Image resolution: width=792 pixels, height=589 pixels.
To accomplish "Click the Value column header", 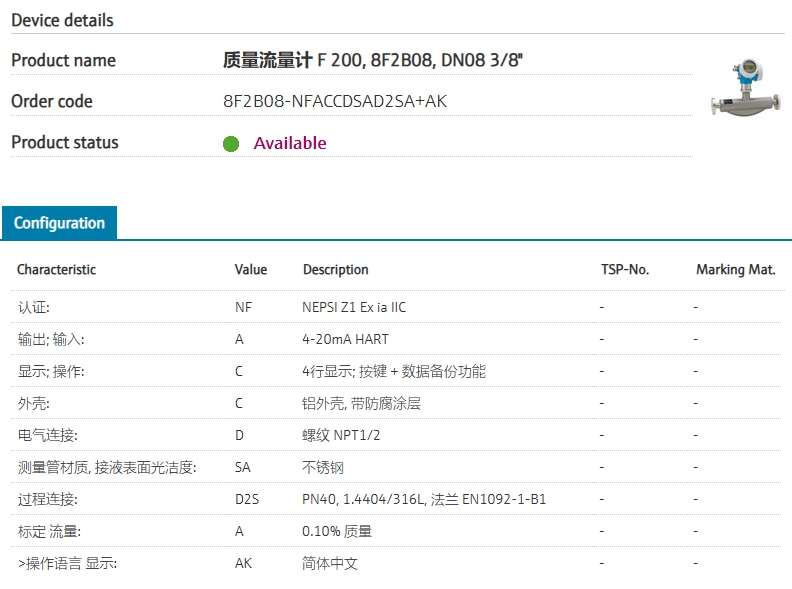I will click(251, 270).
